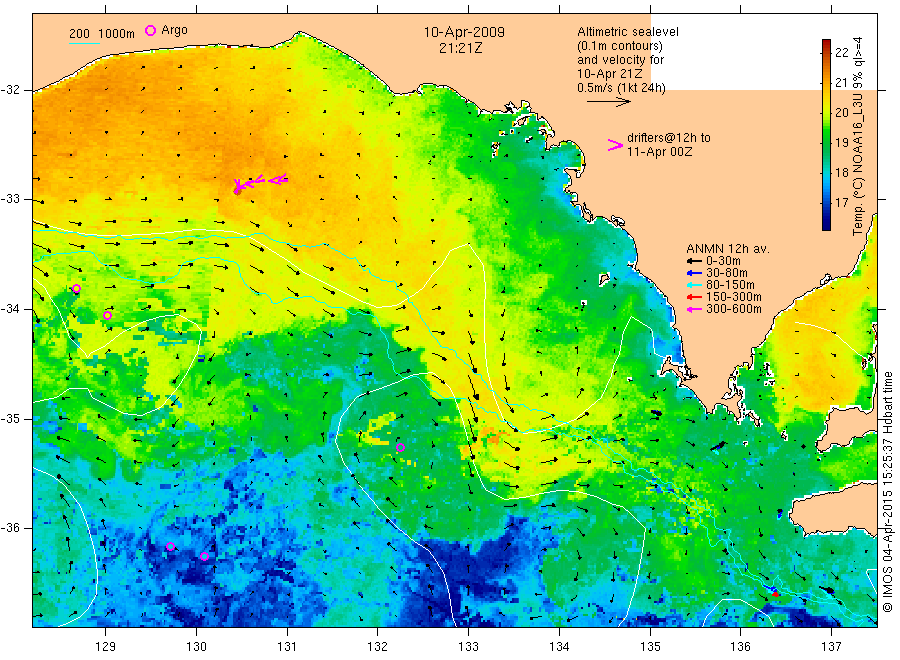Viewport: 900px width, 660px height.
Task: Click the temperature color bar
Action: pos(826,135)
